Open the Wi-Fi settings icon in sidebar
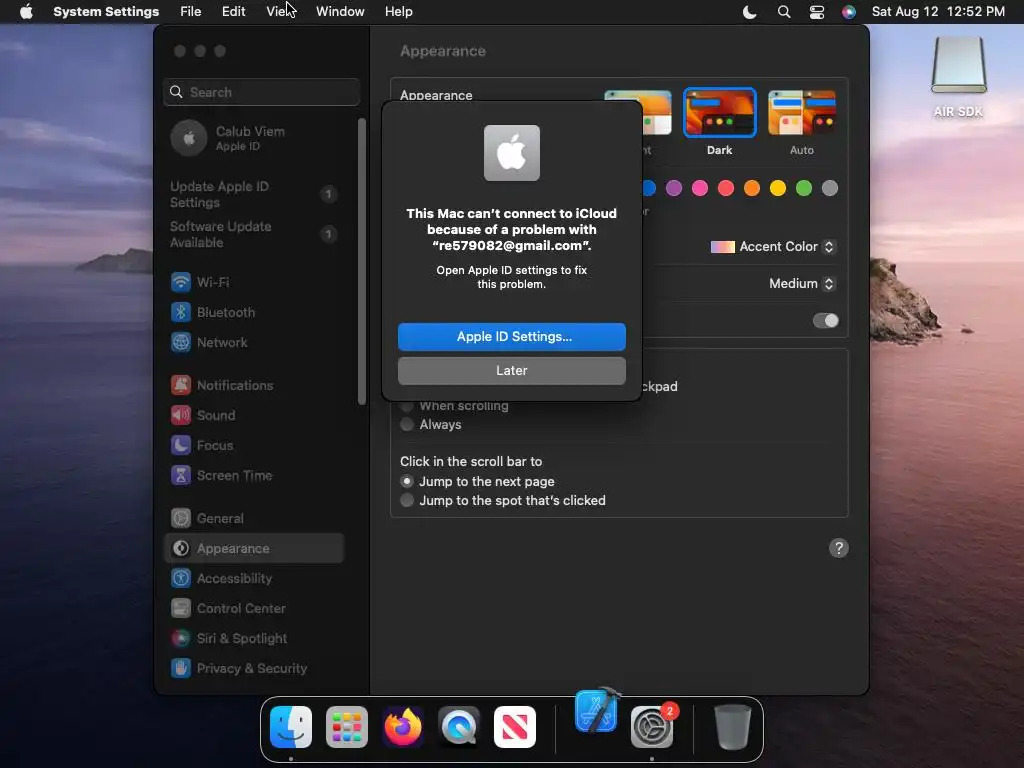1024x768 pixels. click(x=181, y=282)
